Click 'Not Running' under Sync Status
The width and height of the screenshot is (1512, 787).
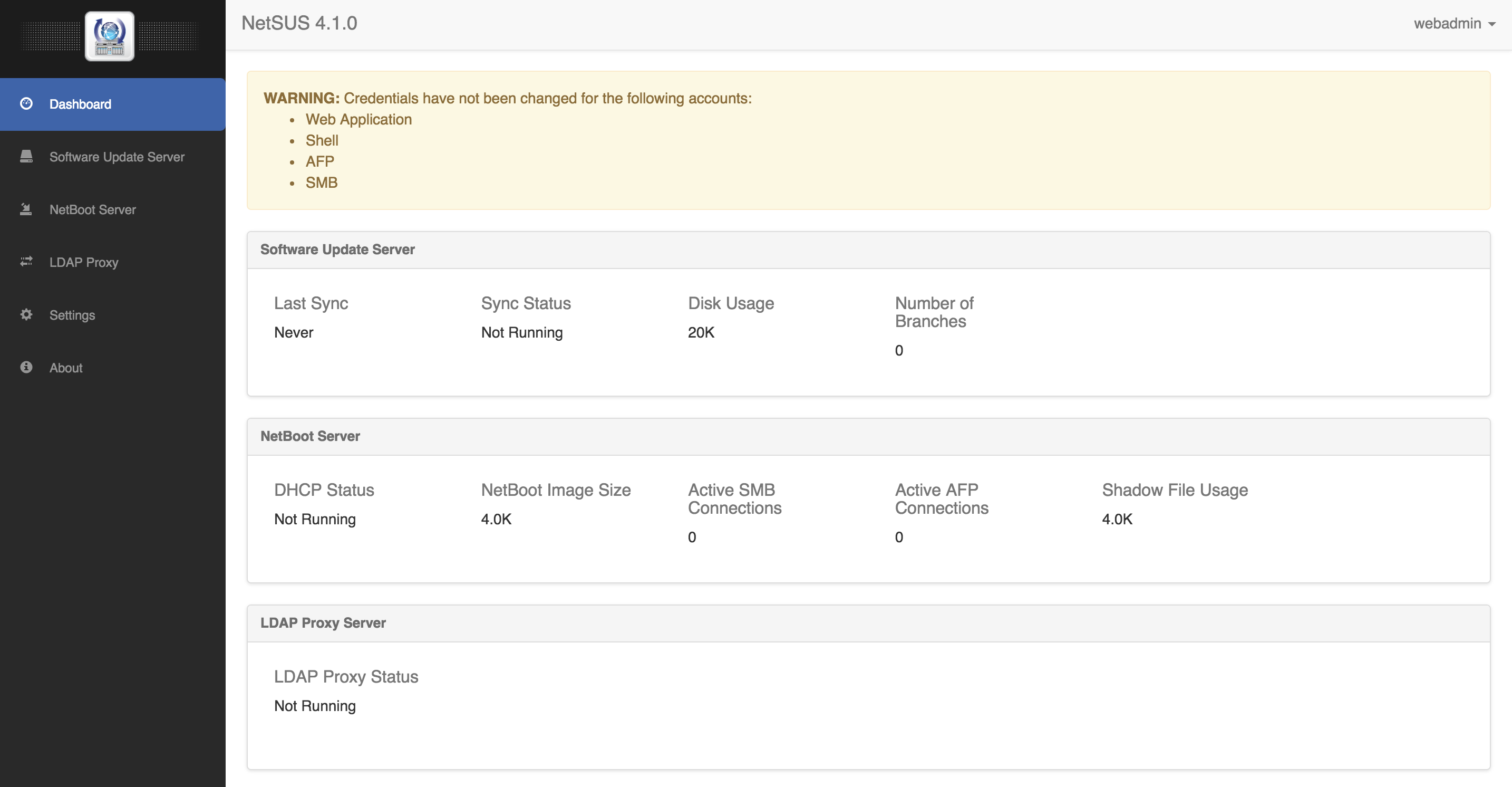point(522,332)
